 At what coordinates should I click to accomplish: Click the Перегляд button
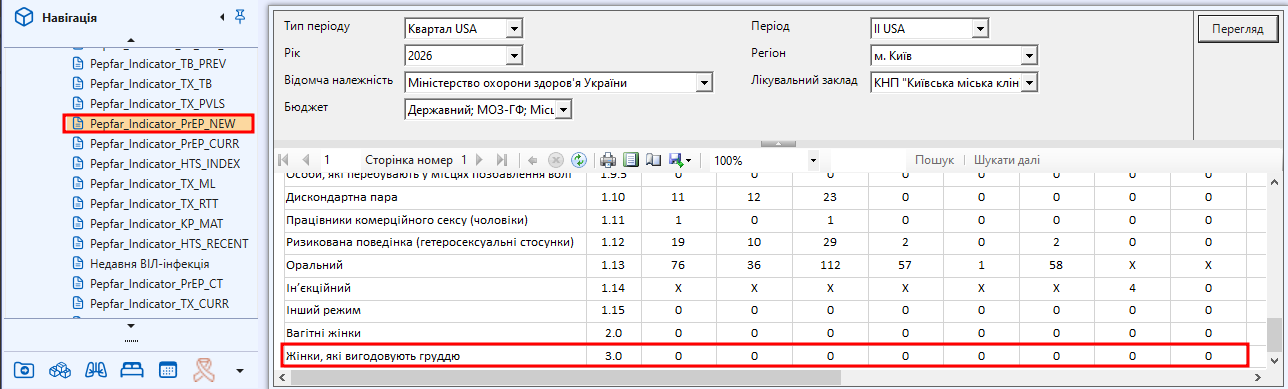tap(1237, 30)
